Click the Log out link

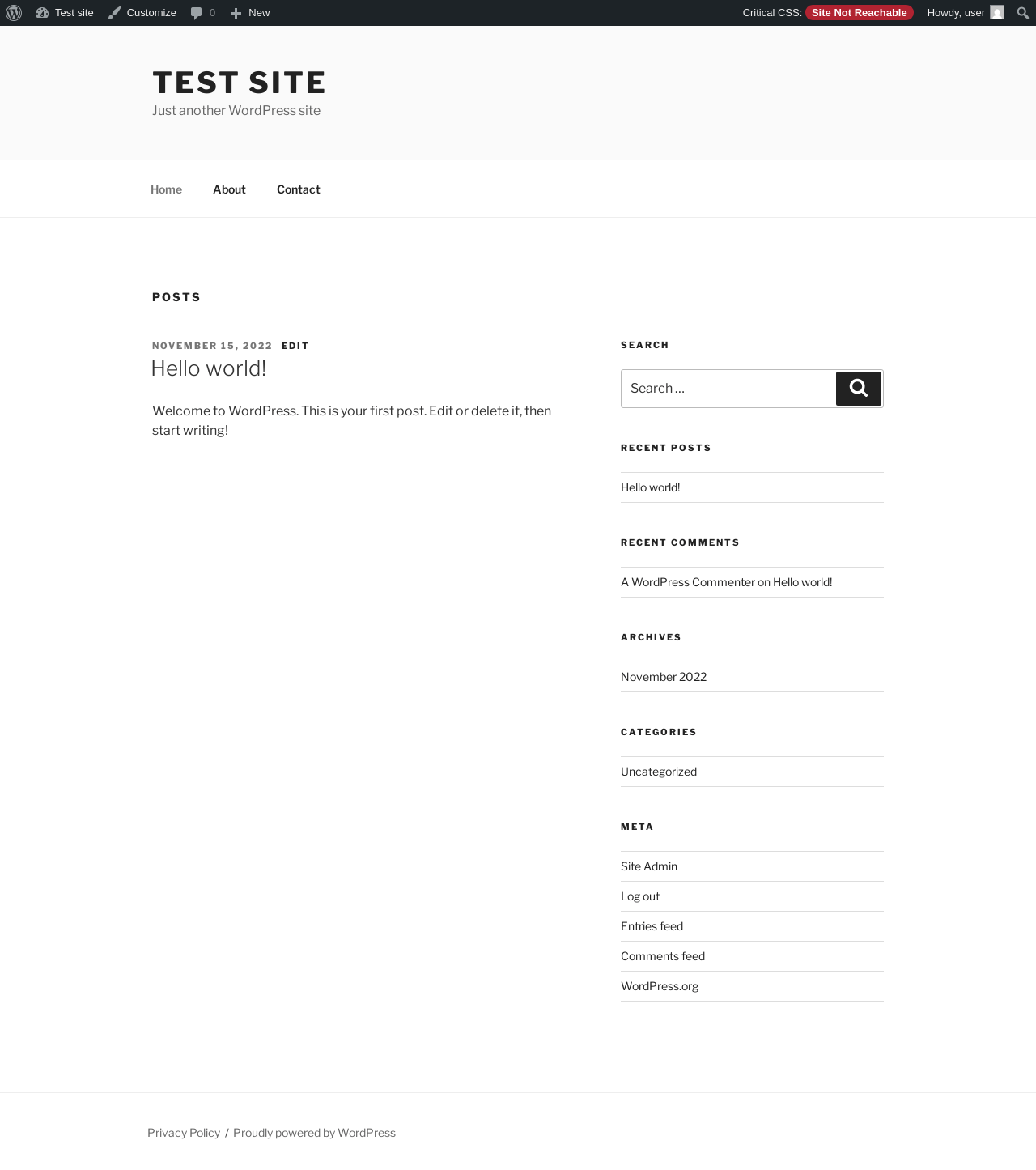coord(640,896)
